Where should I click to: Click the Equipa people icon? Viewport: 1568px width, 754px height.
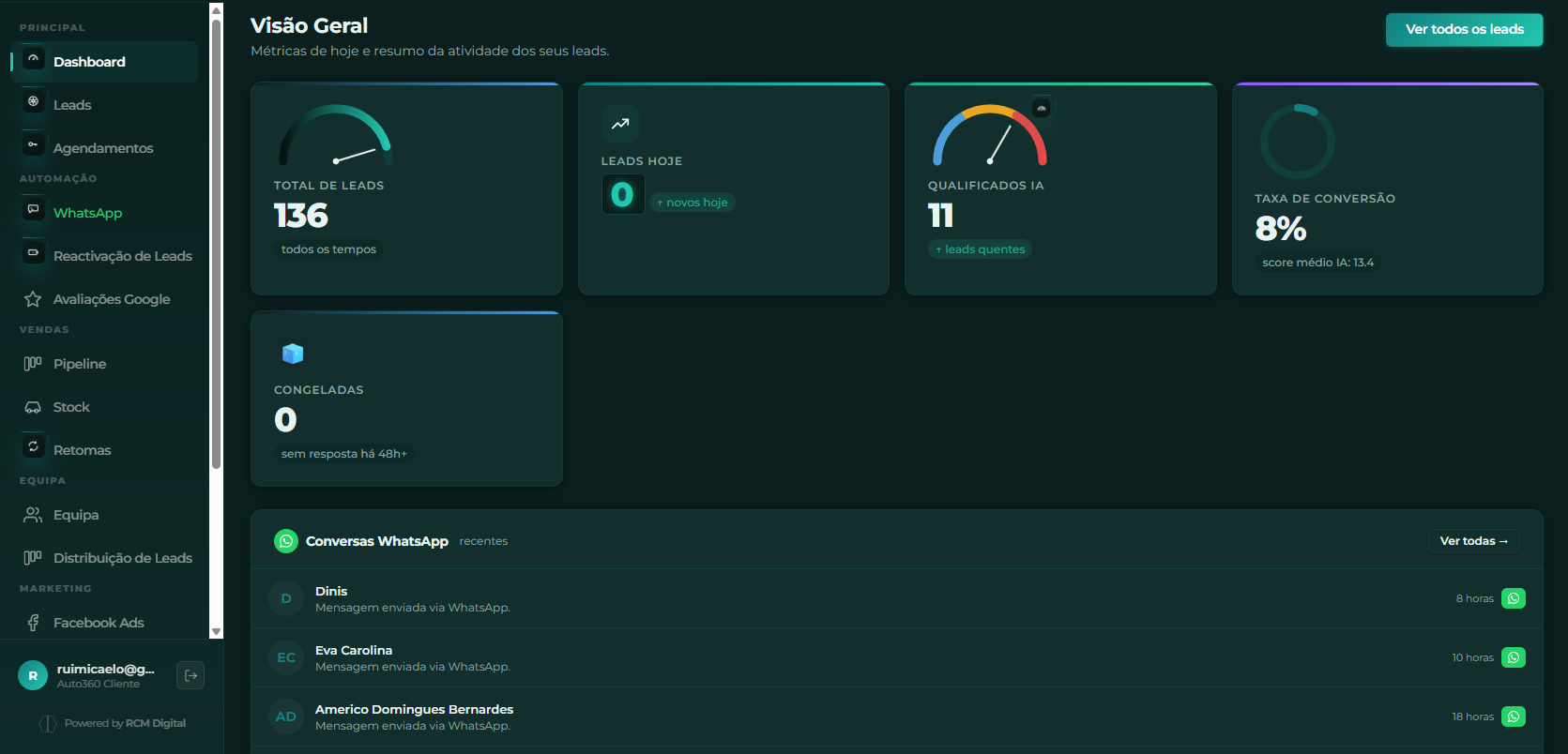pyautogui.click(x=33, y=515)
